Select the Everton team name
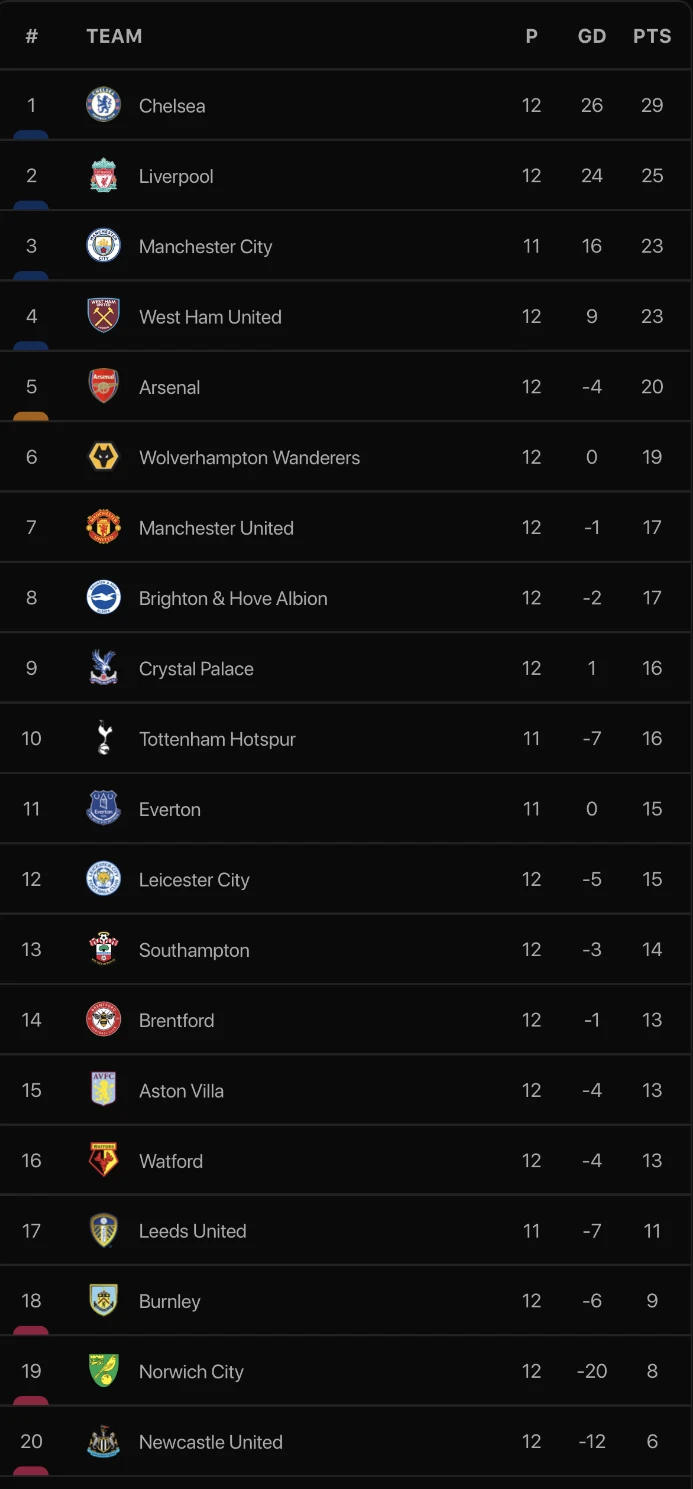Image resolution: width=693 pixels, height=1489 pixels. [170, 810]
